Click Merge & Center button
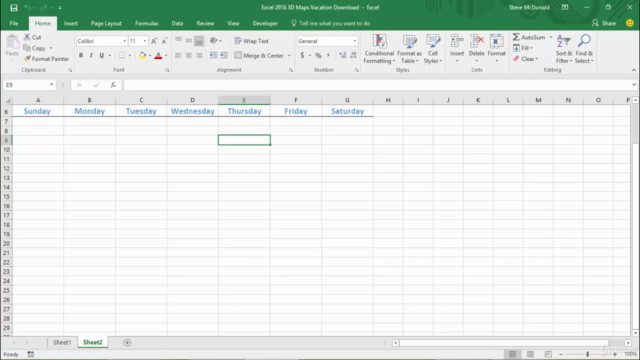Image resolution: width=640 pixels, height=360 pixels. pyautogui.click(x=259, y=56)
